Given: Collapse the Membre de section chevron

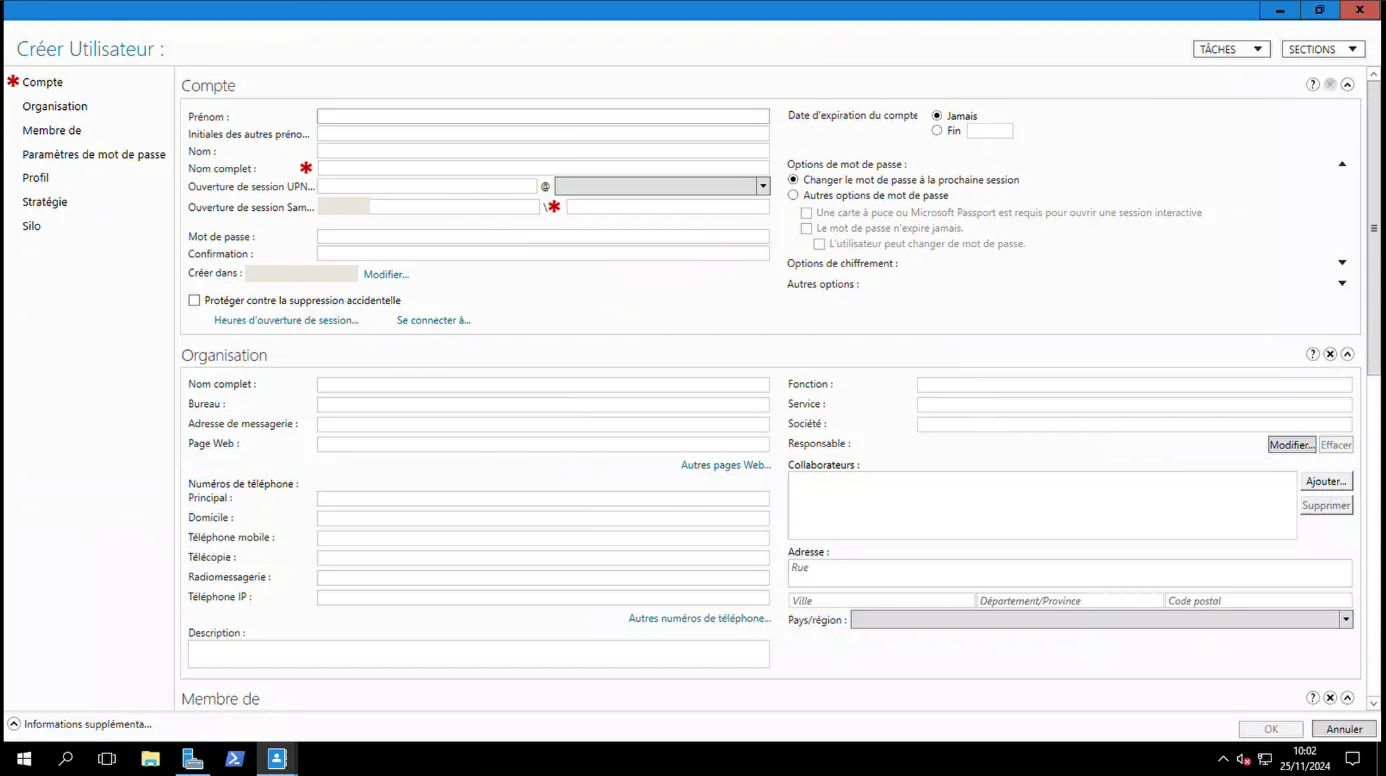Looking at the screenshot, I should coord(1347,698).
